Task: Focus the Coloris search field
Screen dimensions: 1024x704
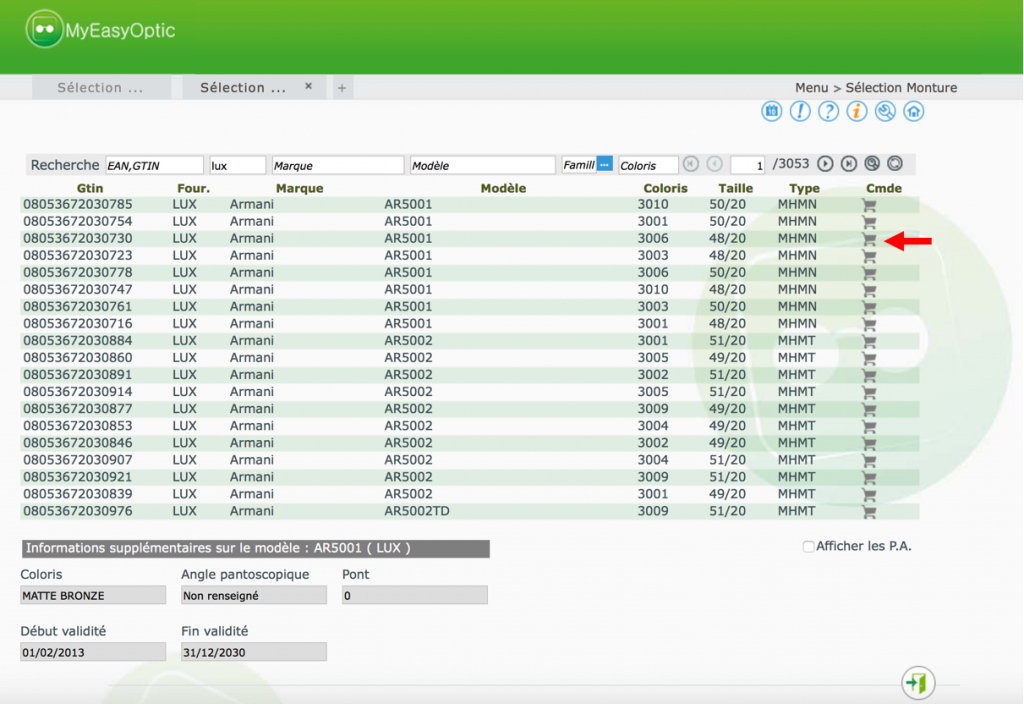Action: [648, 165]
